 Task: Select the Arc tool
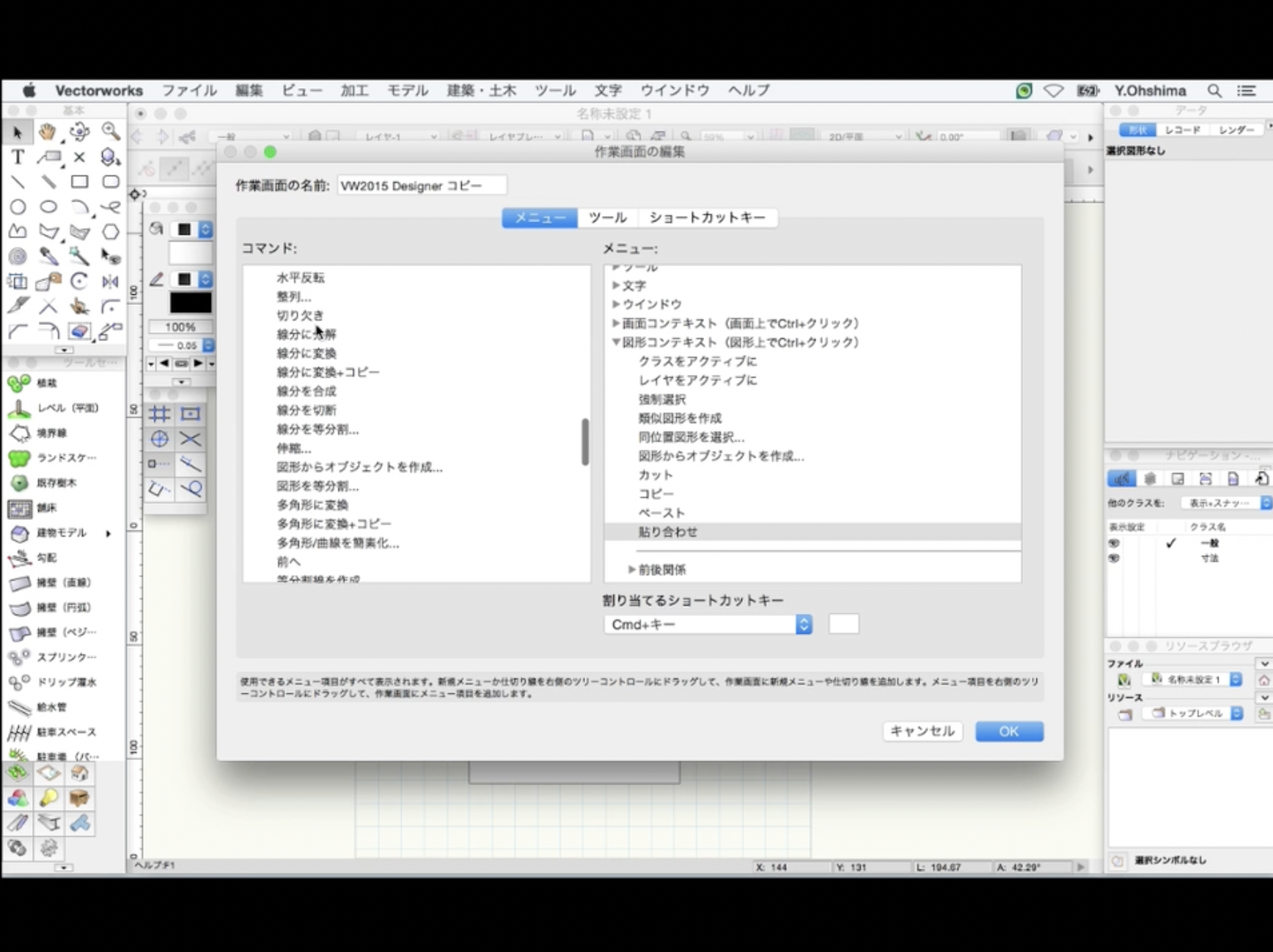click(79, 207)
